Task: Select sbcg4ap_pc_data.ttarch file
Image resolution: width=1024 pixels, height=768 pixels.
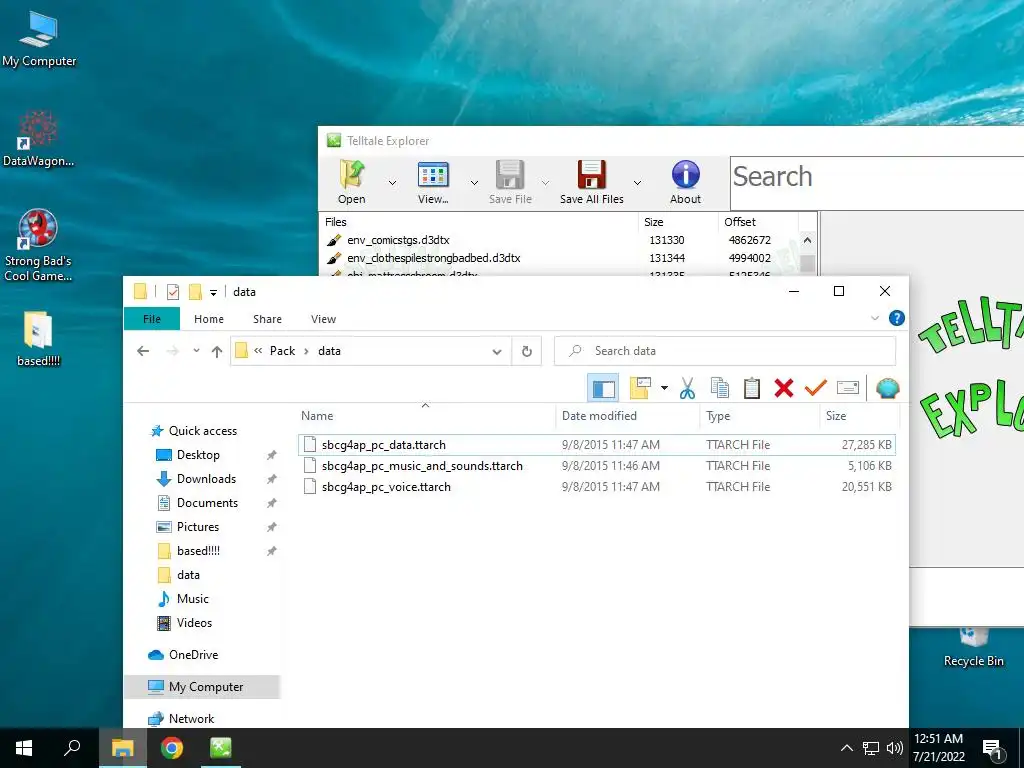Action: click(596, 445)
